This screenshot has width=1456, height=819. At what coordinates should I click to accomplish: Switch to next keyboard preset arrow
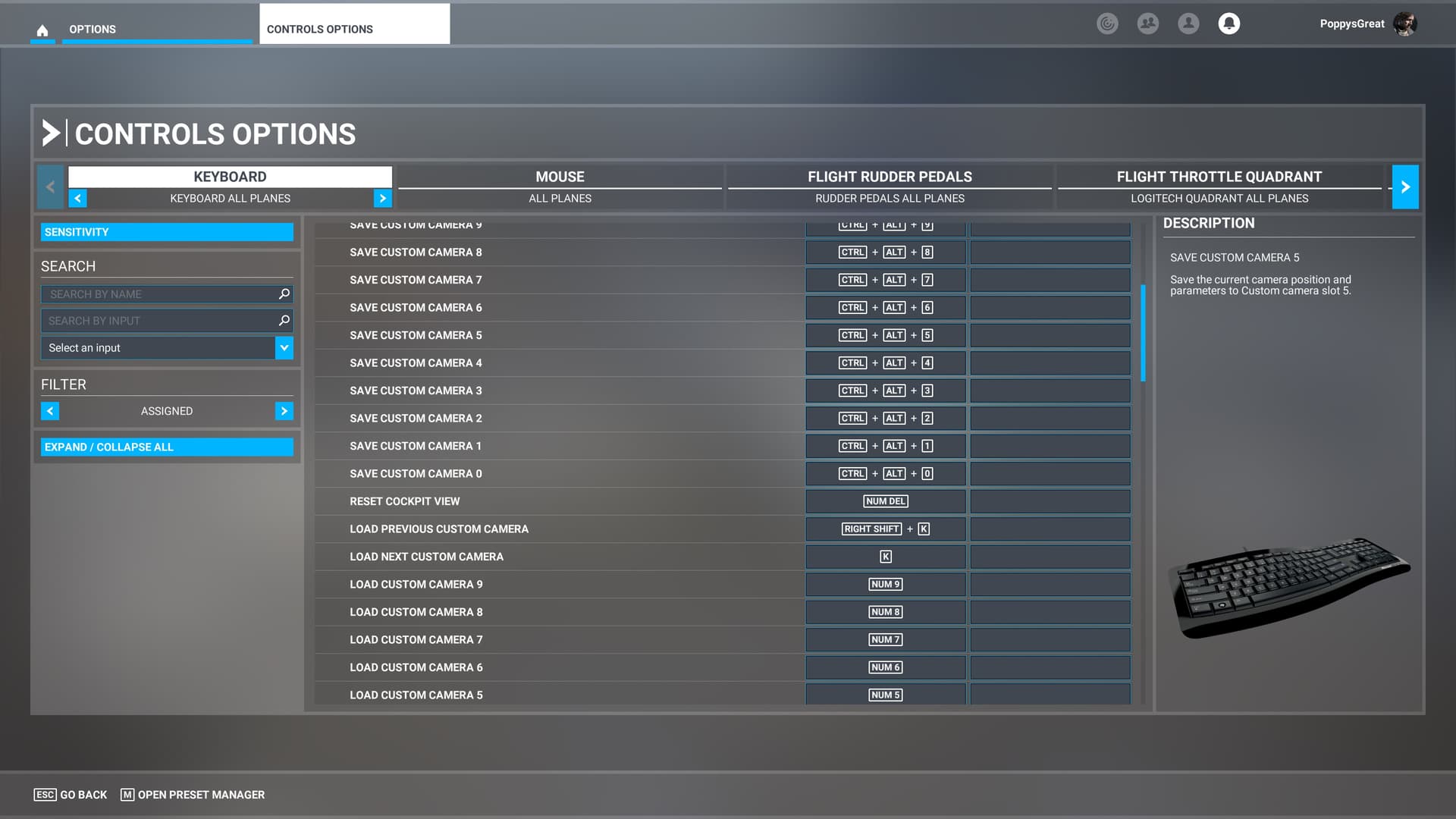382,199
